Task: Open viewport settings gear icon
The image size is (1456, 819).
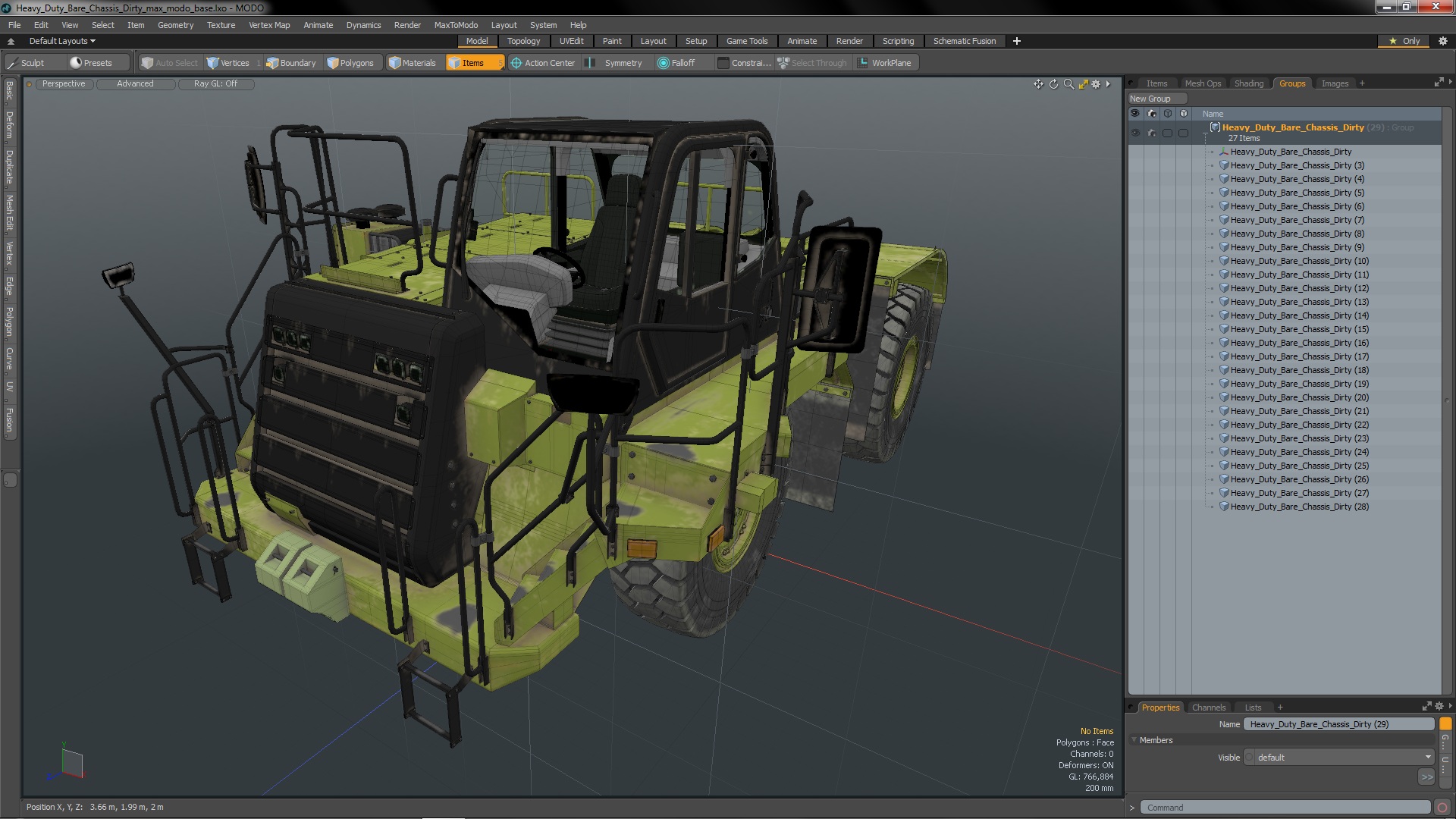Action: (x=1096, y=84)
